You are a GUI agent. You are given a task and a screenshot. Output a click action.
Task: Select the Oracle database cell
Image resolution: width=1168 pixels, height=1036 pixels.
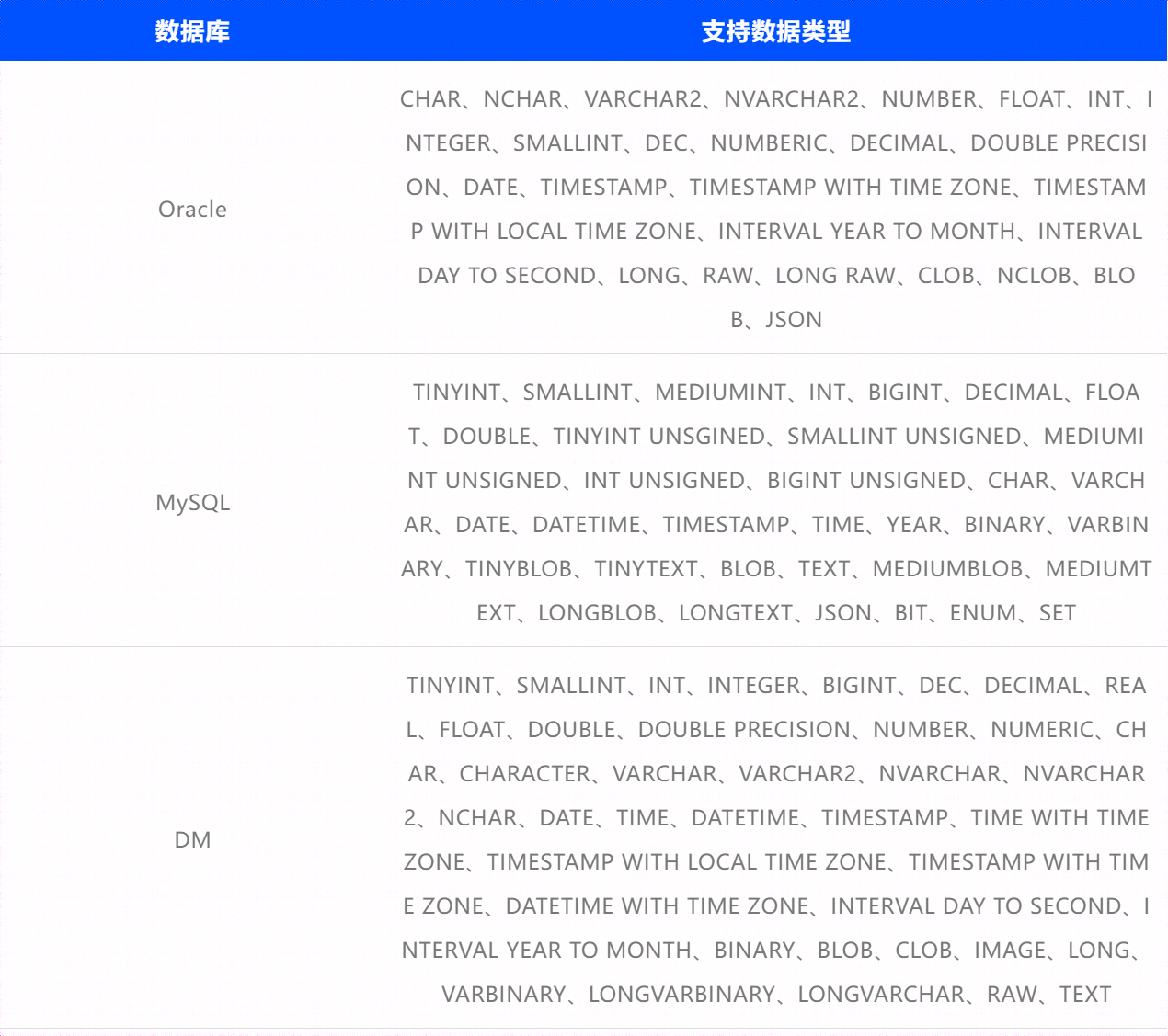192,209
